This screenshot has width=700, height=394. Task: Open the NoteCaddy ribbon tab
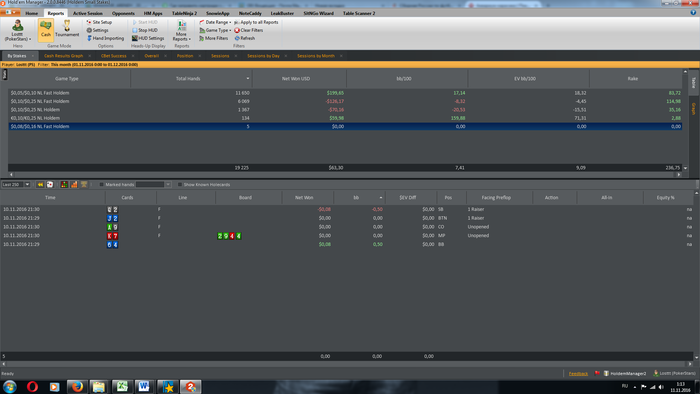[250, 13]
